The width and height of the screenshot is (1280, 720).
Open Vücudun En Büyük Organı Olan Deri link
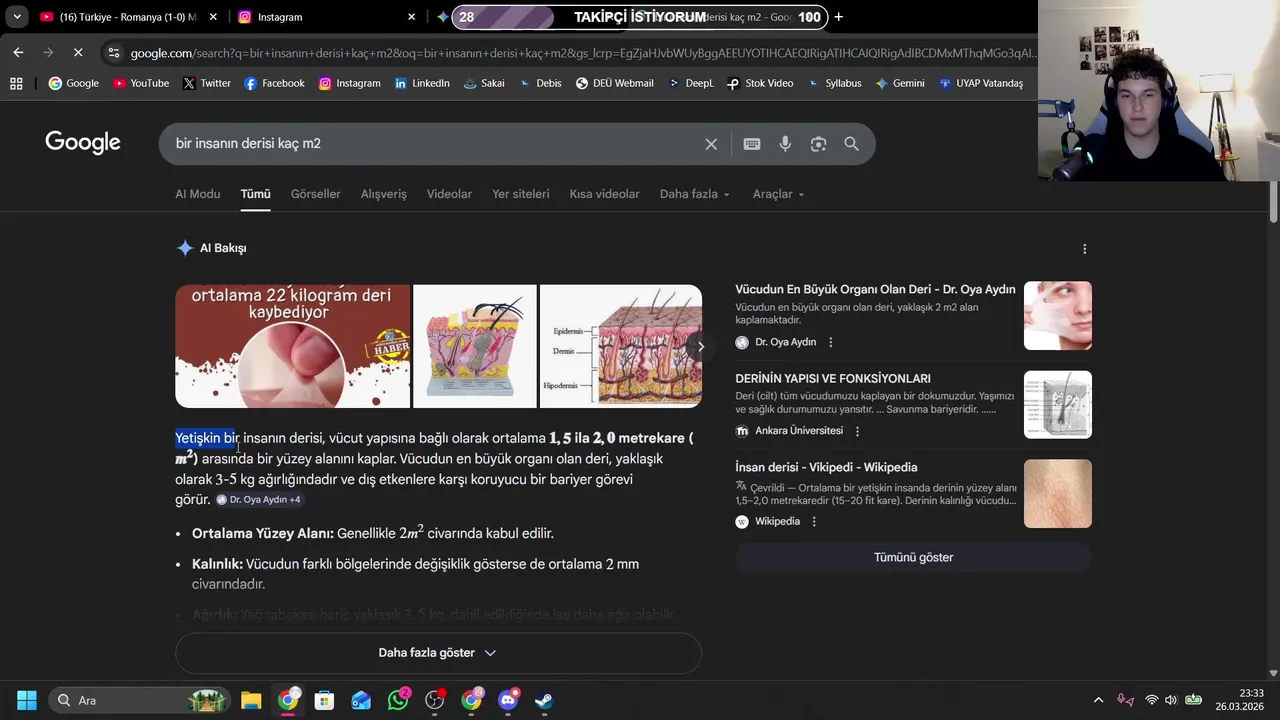pos(875,290)
